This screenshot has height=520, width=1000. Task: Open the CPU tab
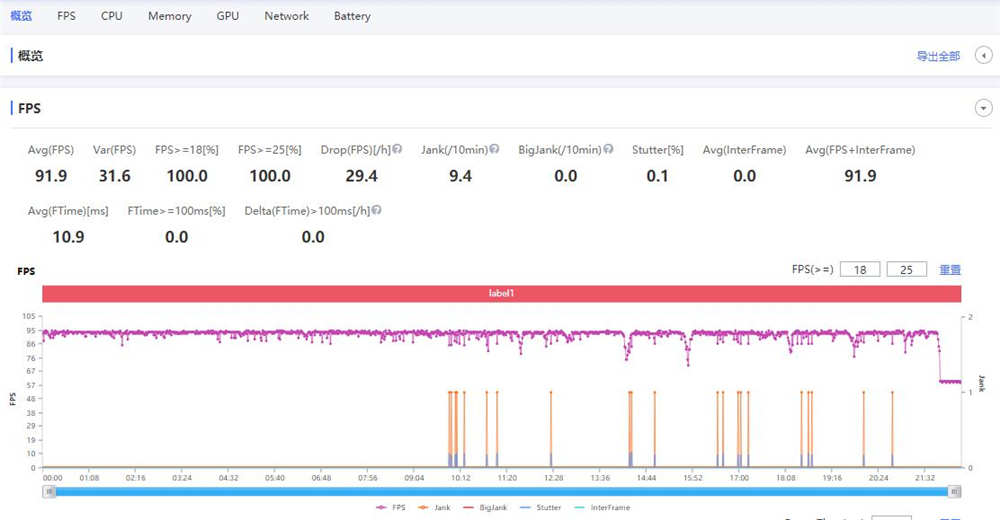tap(112, 16)
